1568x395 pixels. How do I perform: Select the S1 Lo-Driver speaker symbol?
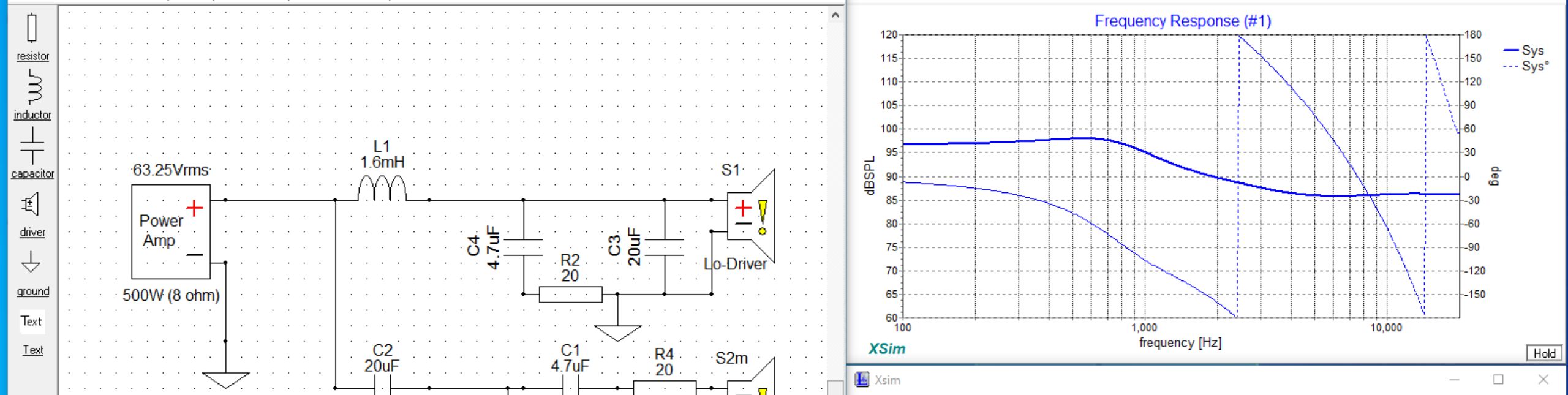tap(751, 217)
